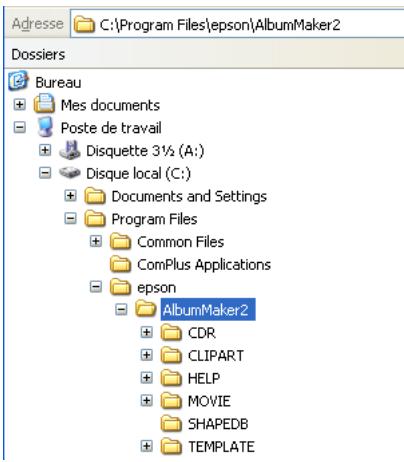
Task: Collapse the Program Files node
Action: pos(70,218)
